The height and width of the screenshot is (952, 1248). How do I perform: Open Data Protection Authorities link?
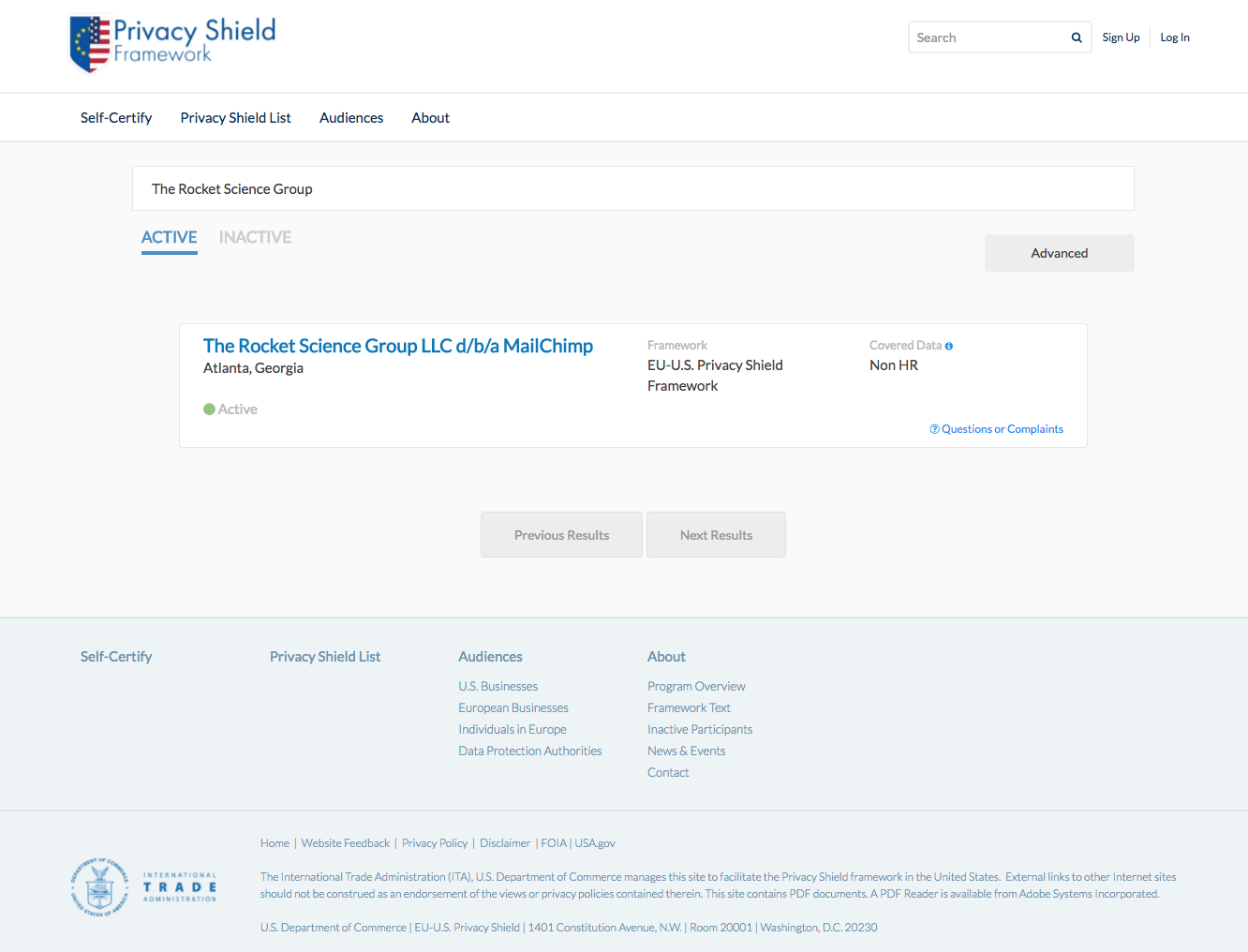tap(530, 751)
